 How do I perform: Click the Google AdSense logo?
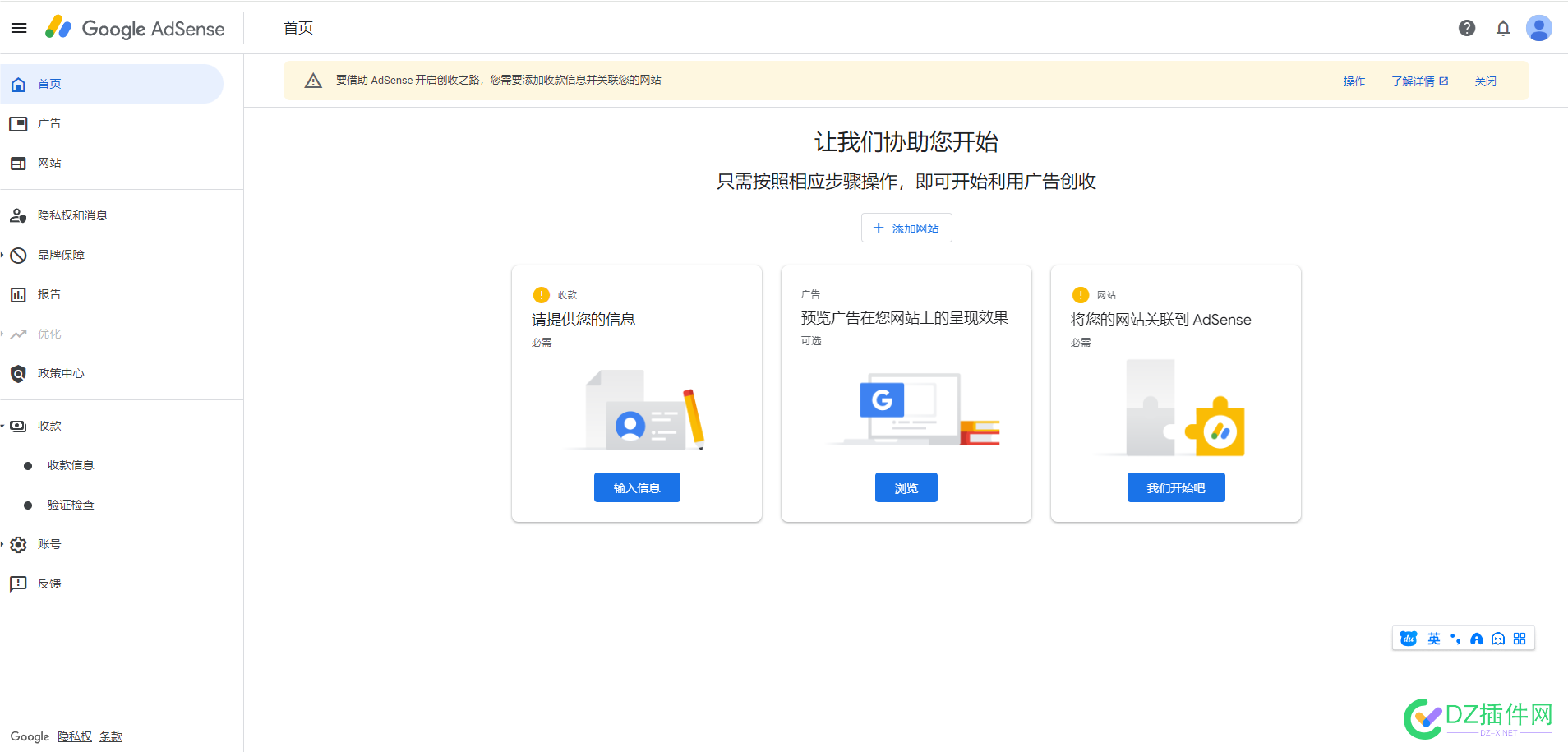135,28
